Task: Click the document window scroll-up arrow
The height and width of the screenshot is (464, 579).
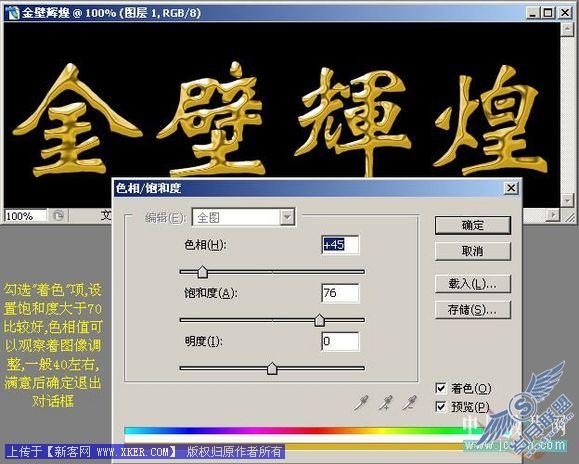Action: (x=566, y=30)
